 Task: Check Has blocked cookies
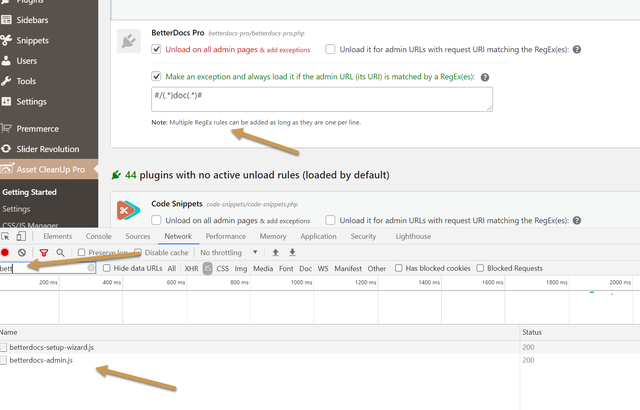(399, 268)
